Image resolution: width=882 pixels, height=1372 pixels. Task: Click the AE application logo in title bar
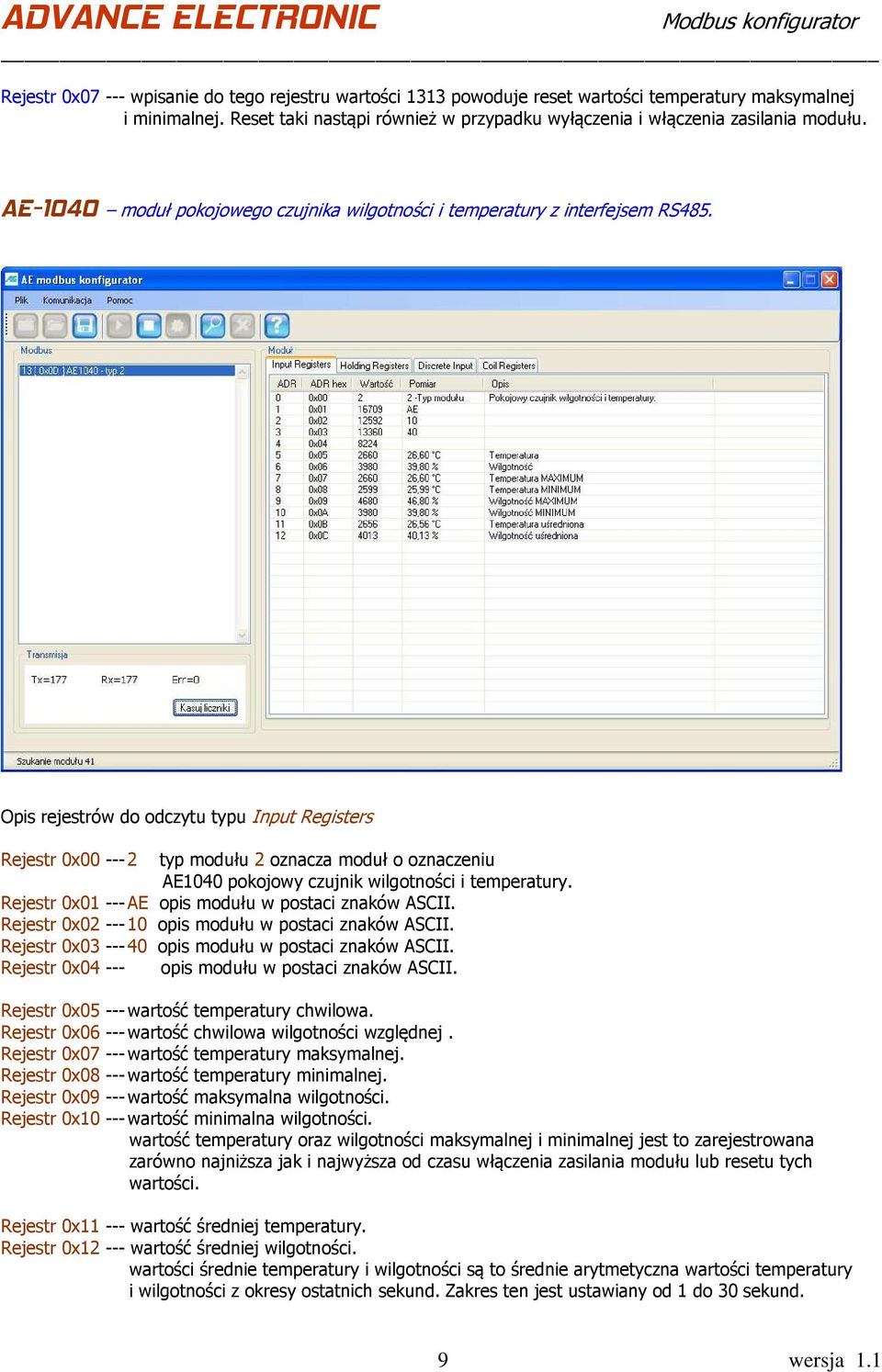coord(12,279)
